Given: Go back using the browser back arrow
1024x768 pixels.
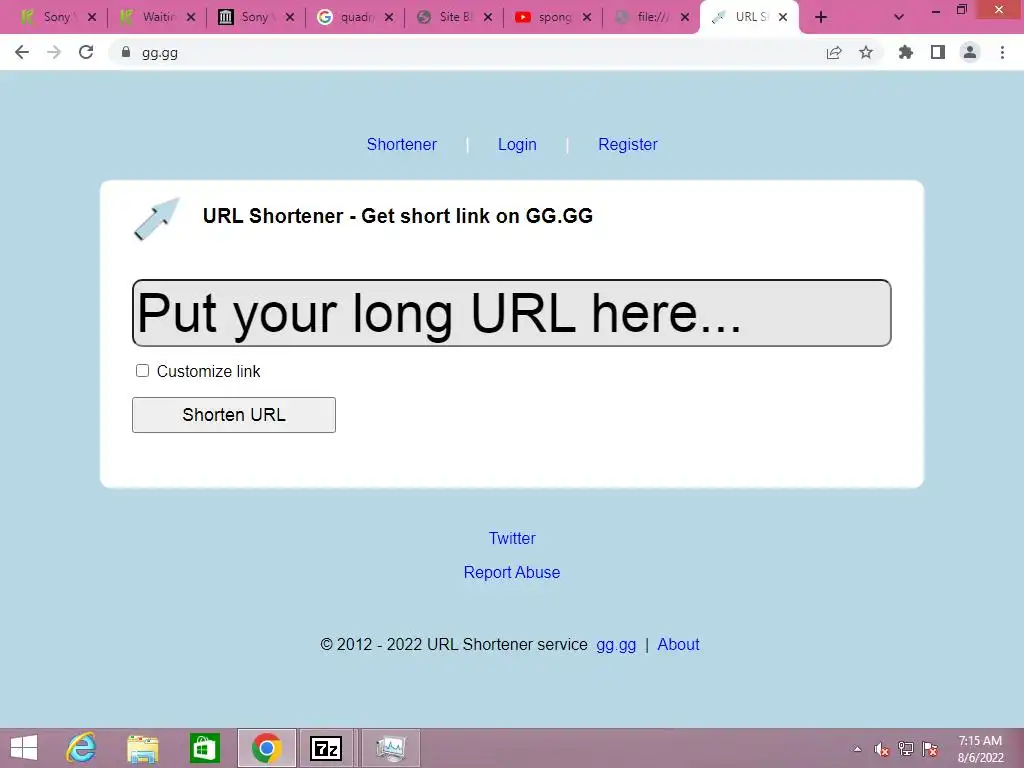Looking at the screenshot, I should [22, 52].
